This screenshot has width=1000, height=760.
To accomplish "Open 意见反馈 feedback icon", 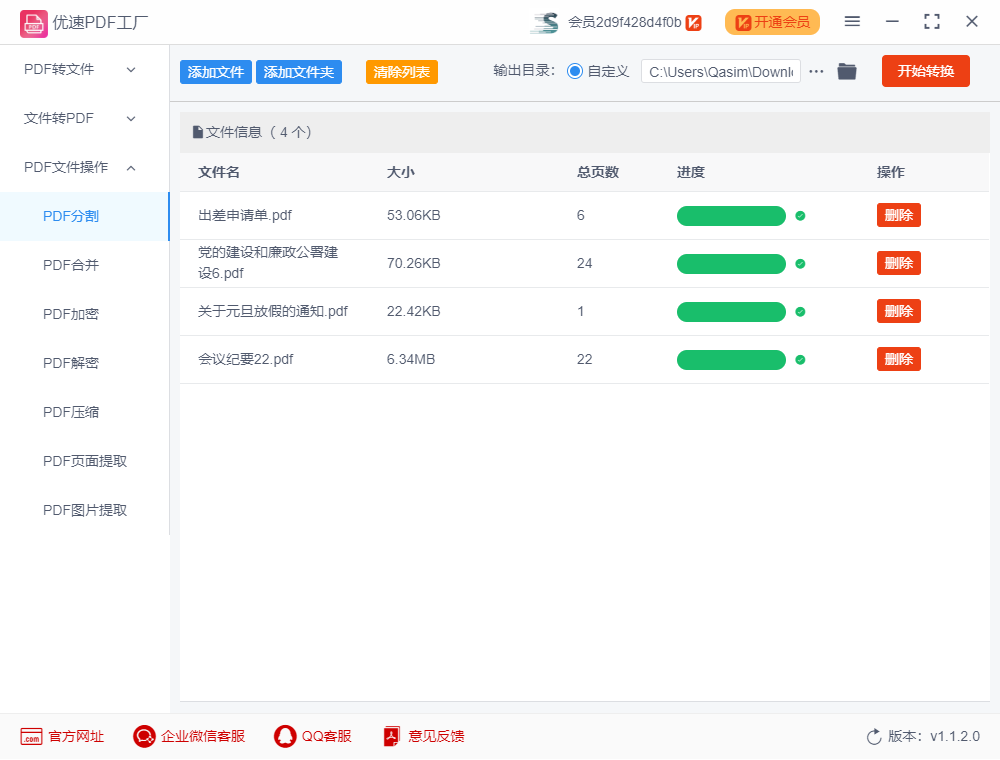I will coord(390,736).
